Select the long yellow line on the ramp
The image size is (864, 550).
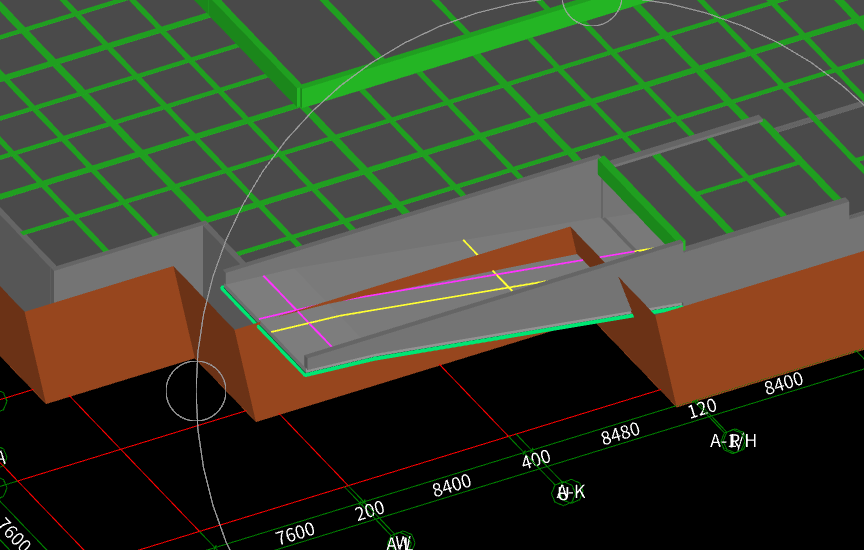click(x=408, y=306)
